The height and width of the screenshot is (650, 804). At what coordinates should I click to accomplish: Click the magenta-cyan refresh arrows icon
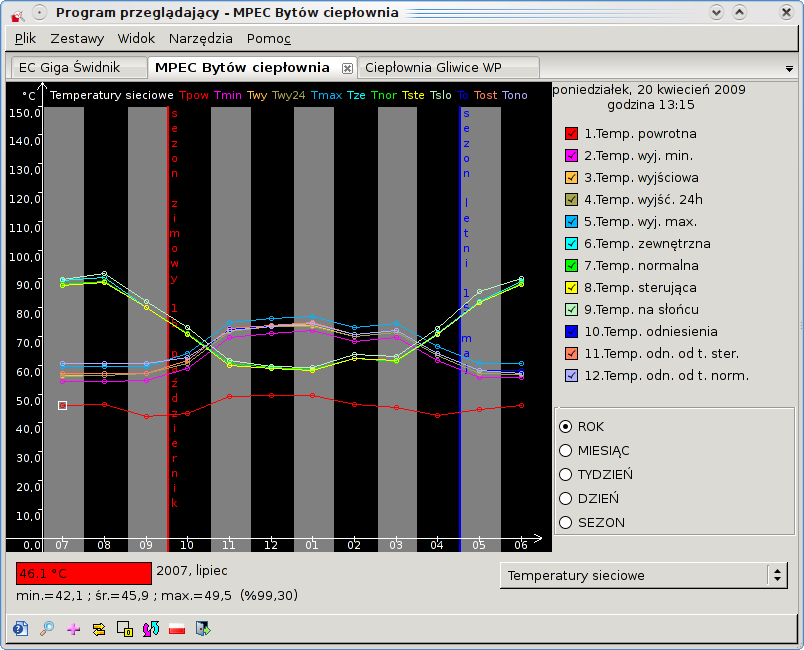click(151, 629)
